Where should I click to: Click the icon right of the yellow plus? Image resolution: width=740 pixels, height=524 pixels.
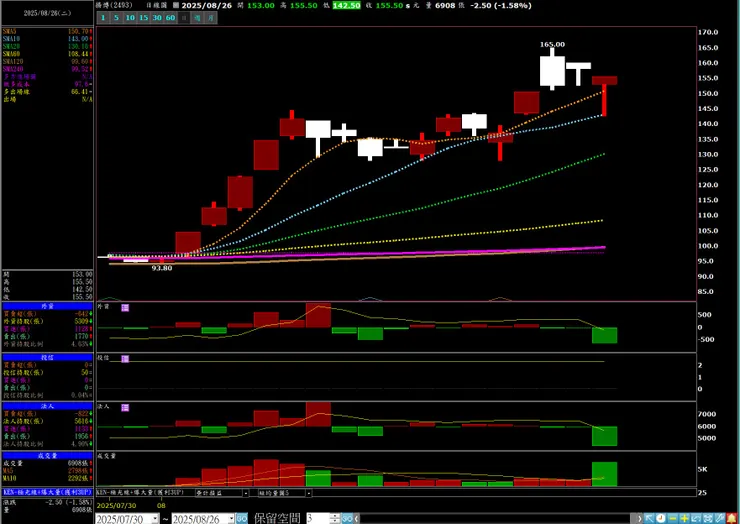[696, 518]
